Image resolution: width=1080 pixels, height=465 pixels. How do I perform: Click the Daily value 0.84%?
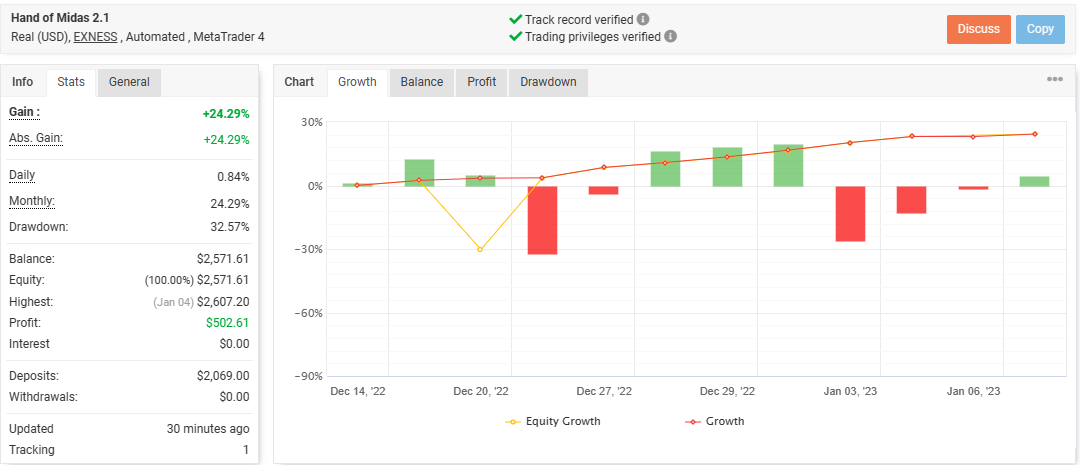coord(233,177)
